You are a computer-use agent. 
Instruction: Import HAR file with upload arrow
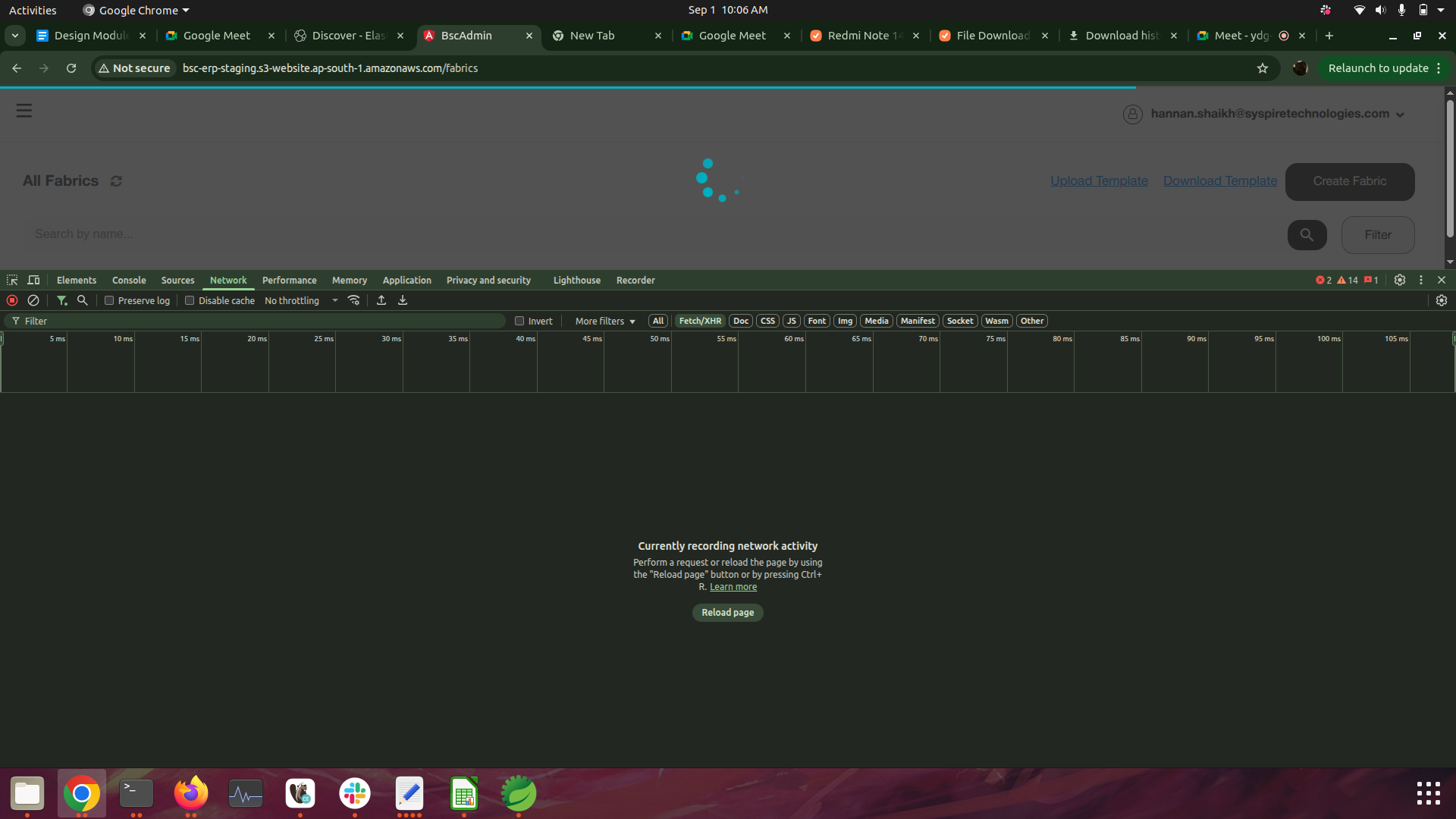(381, 300)
